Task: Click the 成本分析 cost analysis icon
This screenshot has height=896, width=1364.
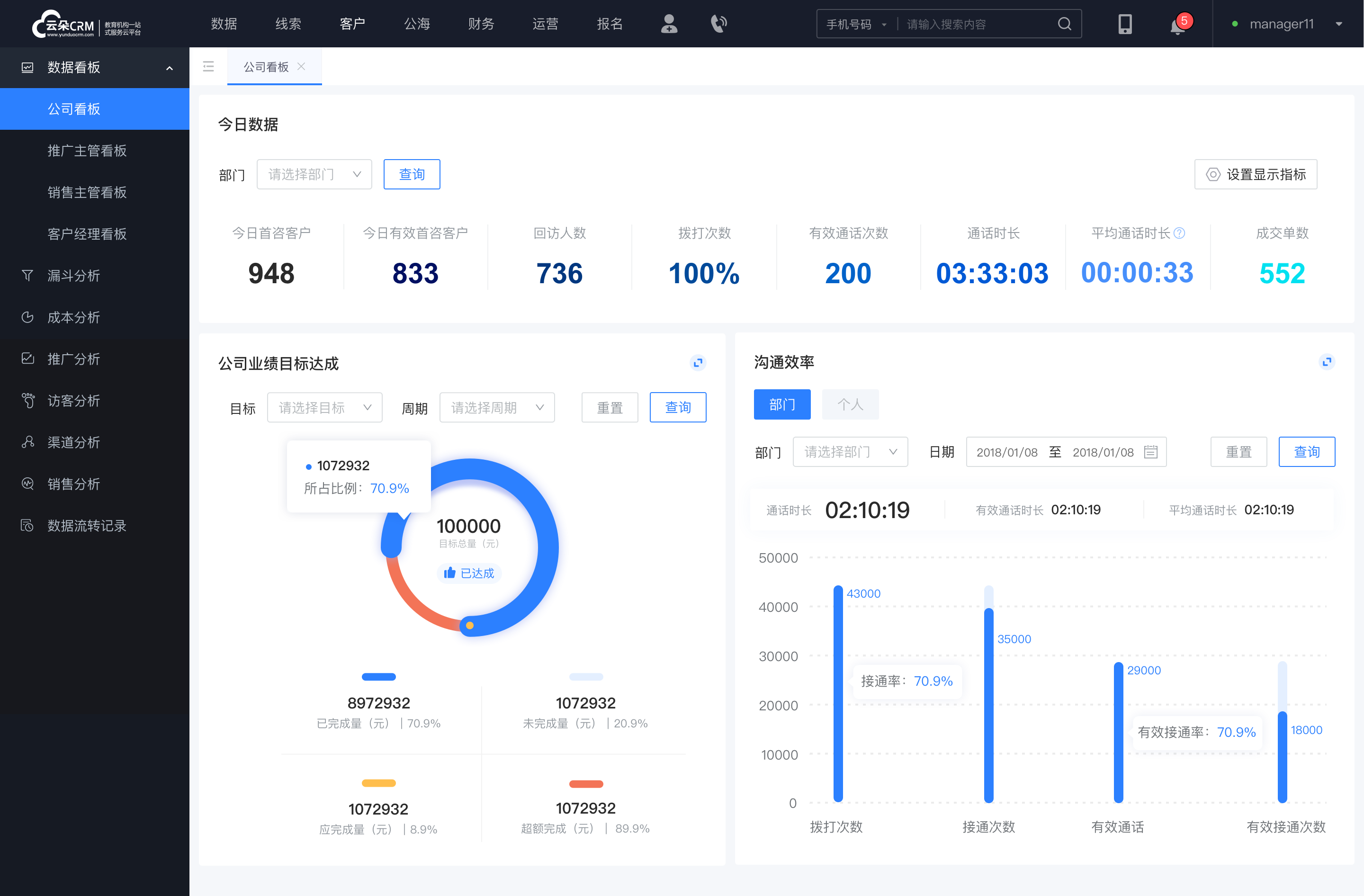Action: 27,317
